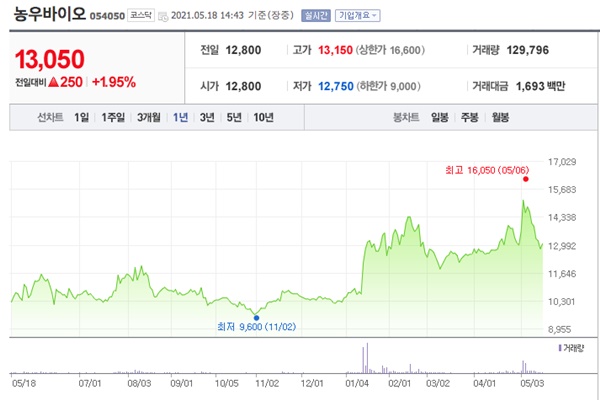The width and height of the screenshot is (600, 400).
Task: Click the 최저 9,600 (11/02) label
Action: [256, 327]
